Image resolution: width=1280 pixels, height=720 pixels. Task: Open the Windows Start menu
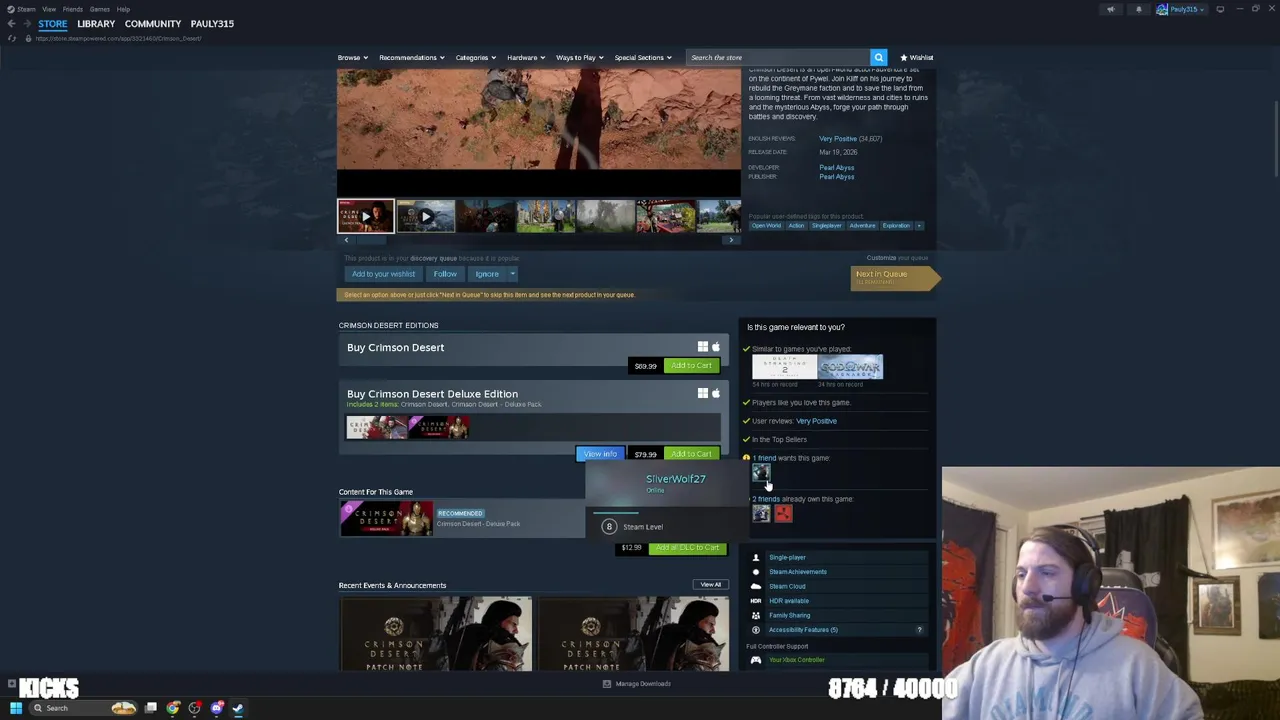tap(15, 708)
